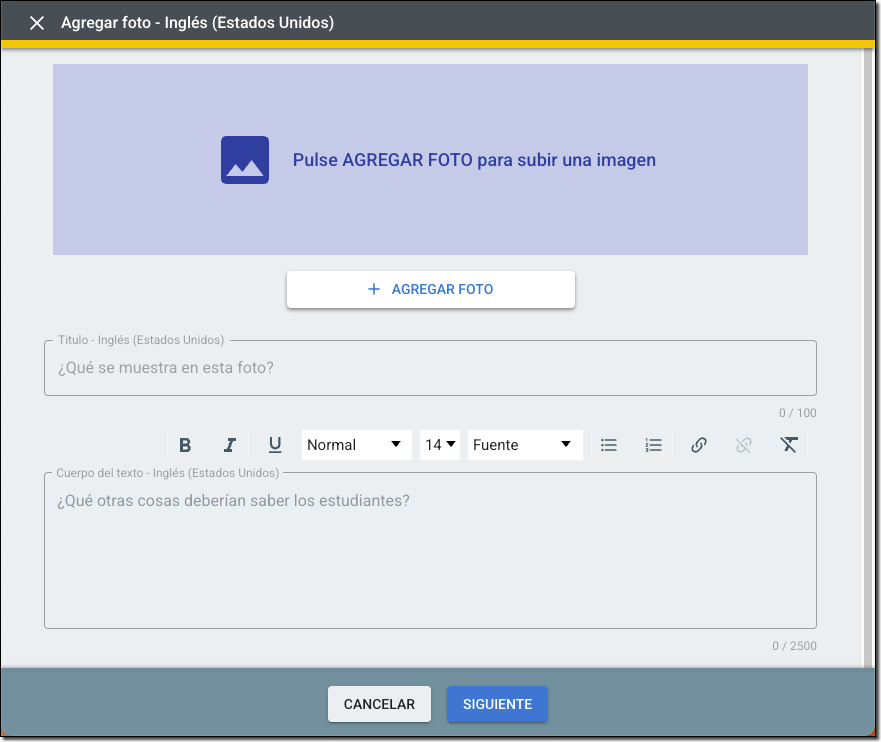Click the plus icon beside AGREGAR FOTO
This screenshot has width=881, height=742.
(374, 289)
